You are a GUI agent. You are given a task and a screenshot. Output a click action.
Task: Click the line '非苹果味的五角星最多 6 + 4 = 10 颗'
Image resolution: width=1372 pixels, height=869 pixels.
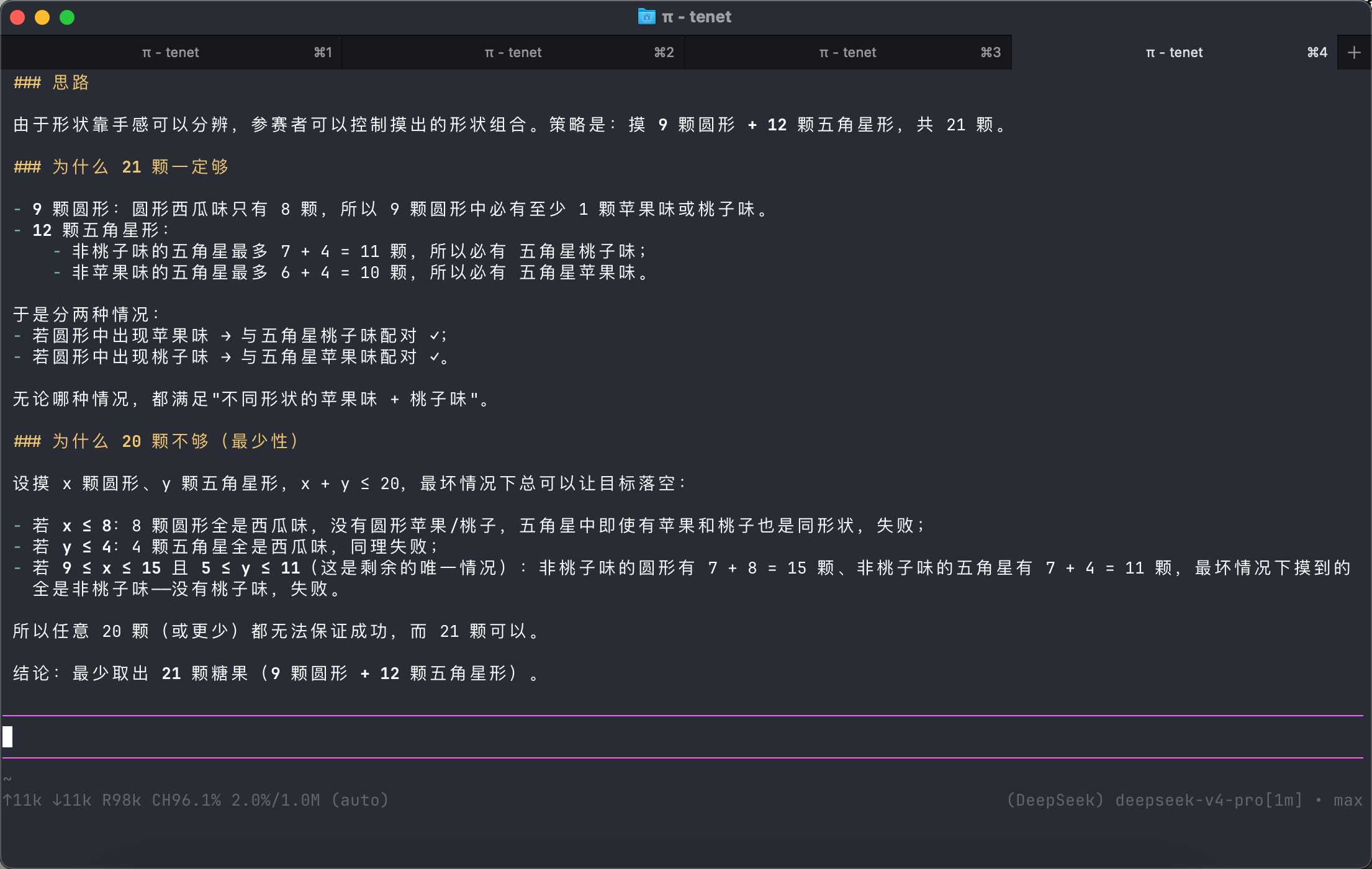click(351, 272)
